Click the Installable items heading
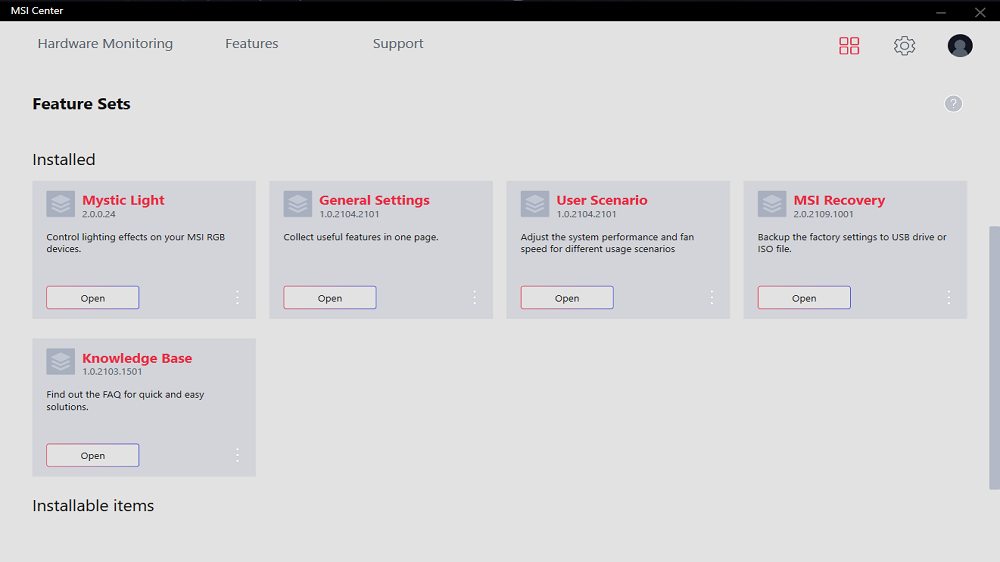 pos(93,505)
